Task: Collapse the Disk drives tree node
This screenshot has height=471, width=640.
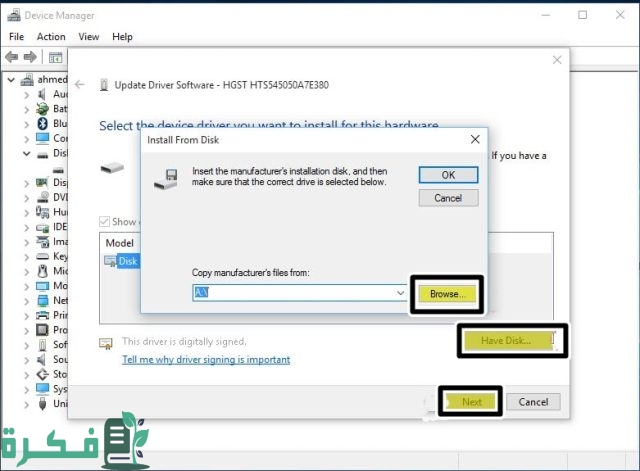Action: (x=27, y=153)
